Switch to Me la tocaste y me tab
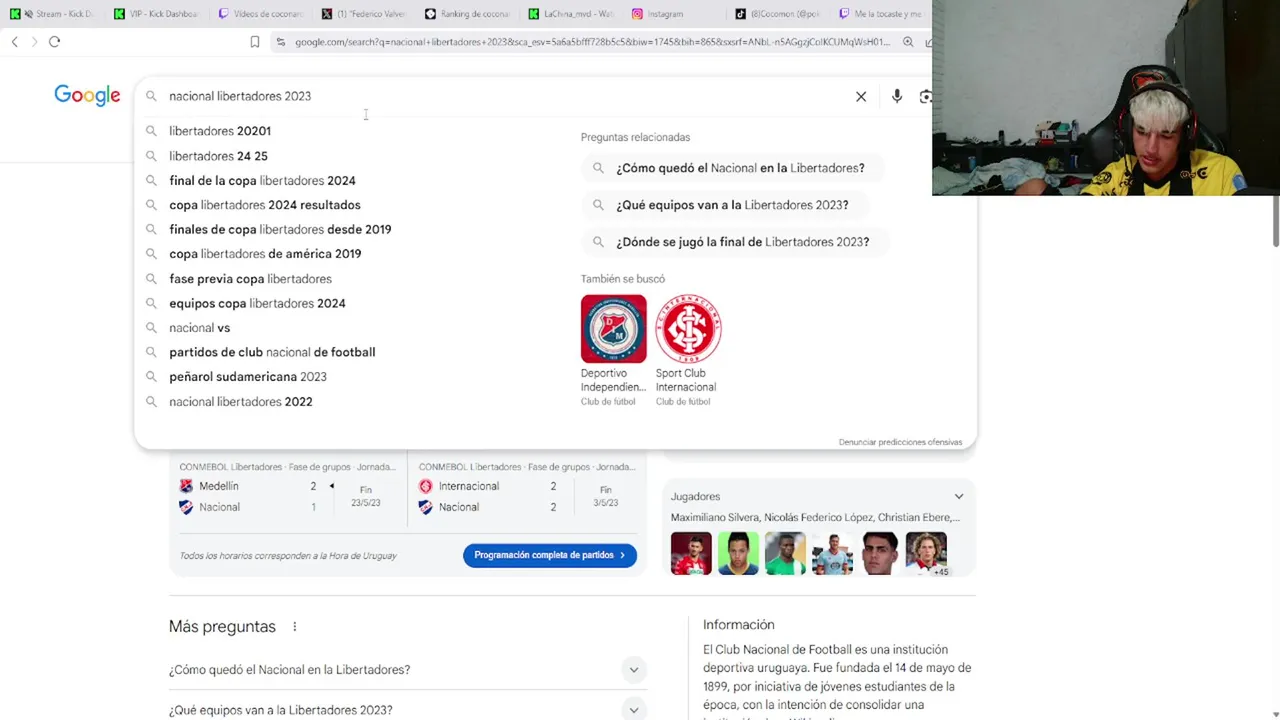This screenshot has width=1280, height=720. coord(882,14)
